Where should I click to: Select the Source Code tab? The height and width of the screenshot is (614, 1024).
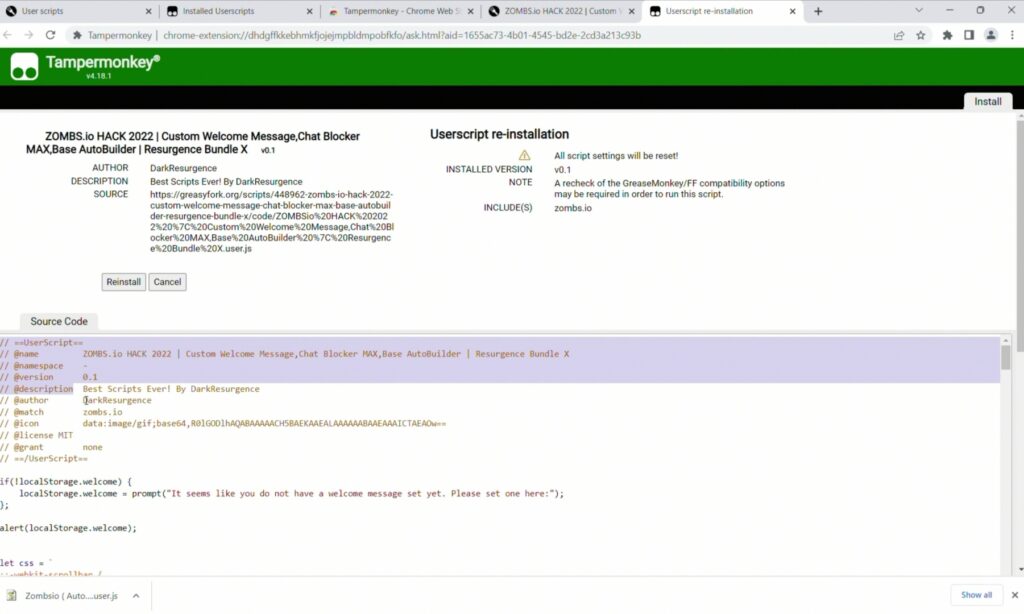coord(59,321)
